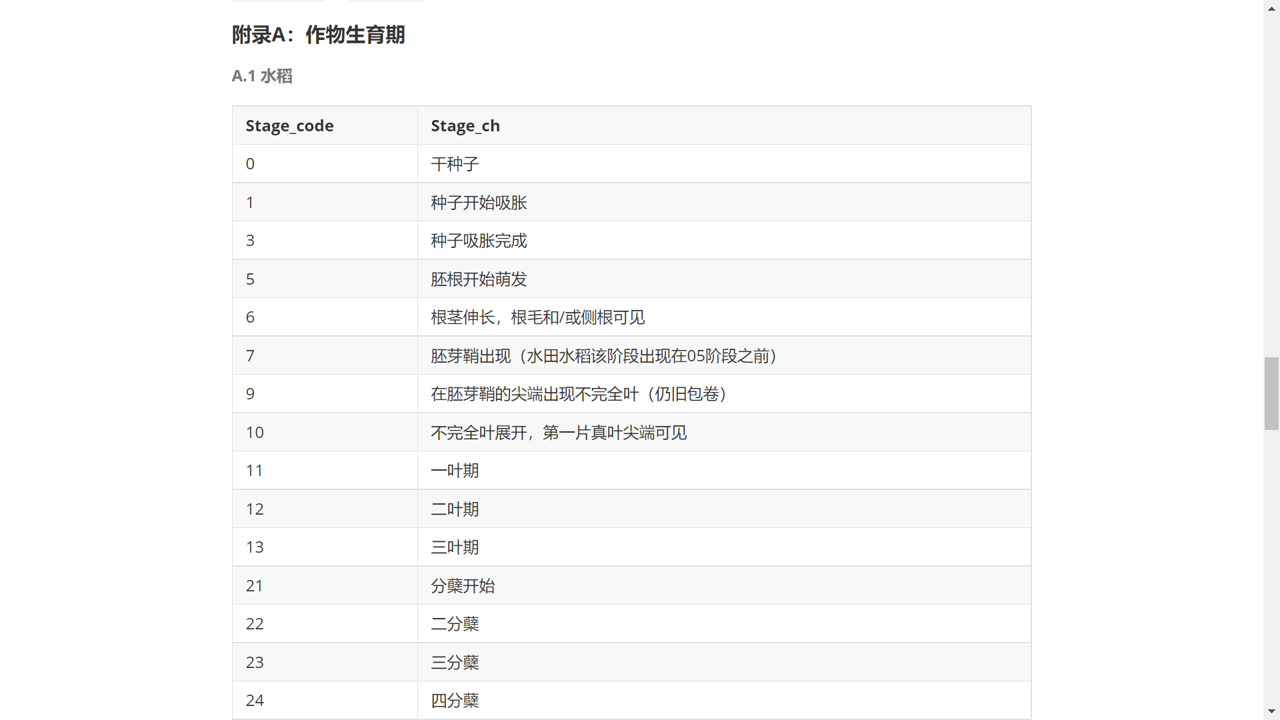Click the 四分蘖 cell
1280x720 pixels.
click(x=455, y=701)
